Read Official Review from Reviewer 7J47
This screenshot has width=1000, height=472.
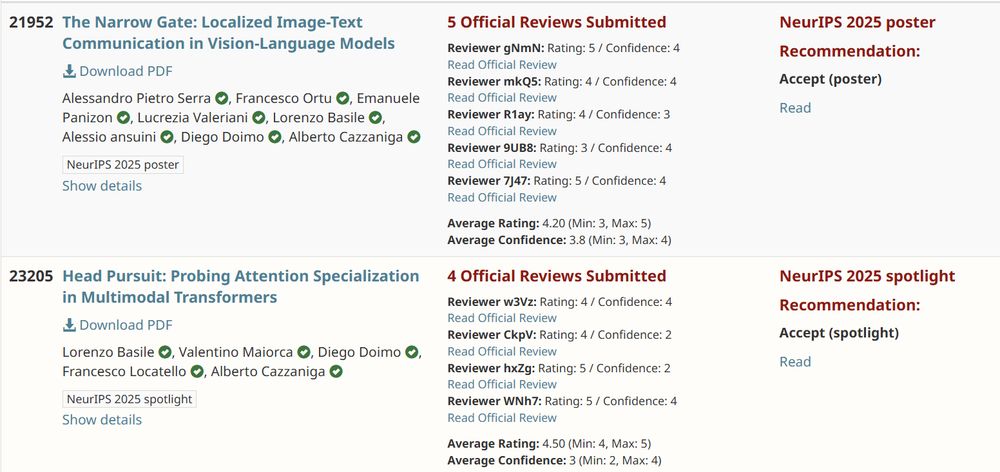coord(502,197)
